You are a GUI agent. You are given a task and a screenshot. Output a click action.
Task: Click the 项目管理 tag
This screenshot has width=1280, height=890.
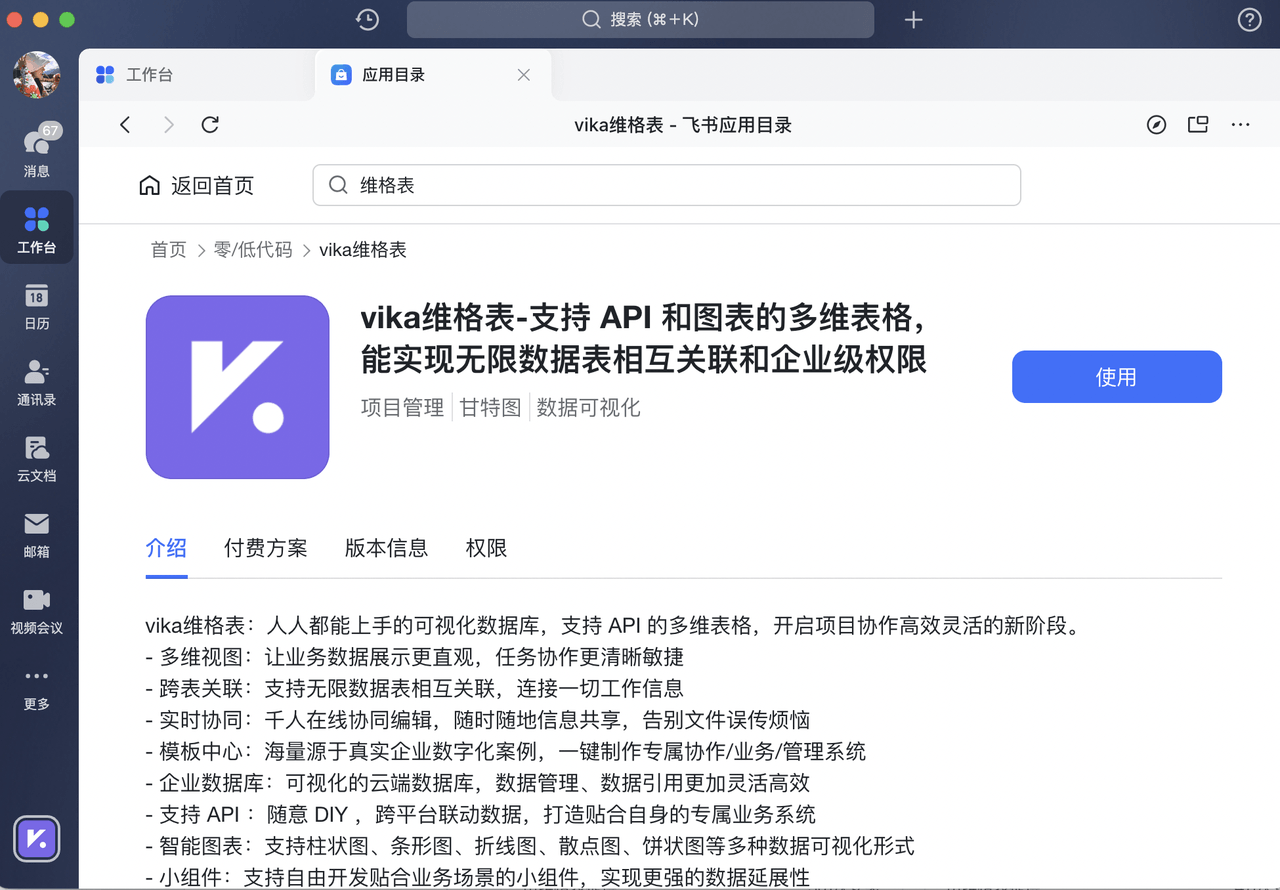pos(403,407)
